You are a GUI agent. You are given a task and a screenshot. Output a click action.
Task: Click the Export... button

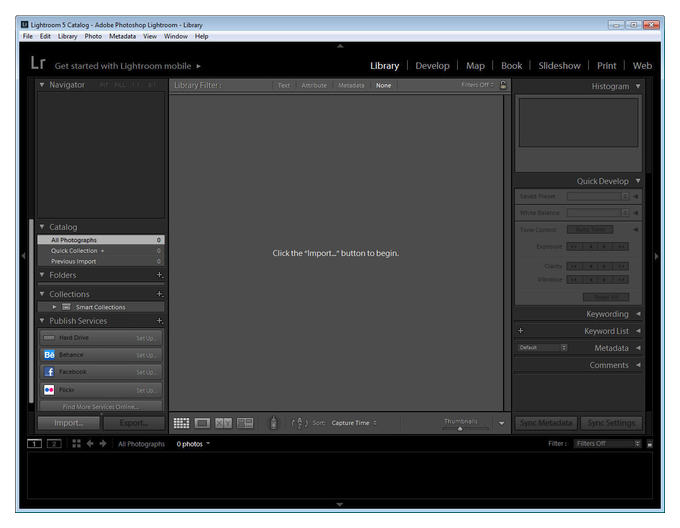[x=134, y=423]
